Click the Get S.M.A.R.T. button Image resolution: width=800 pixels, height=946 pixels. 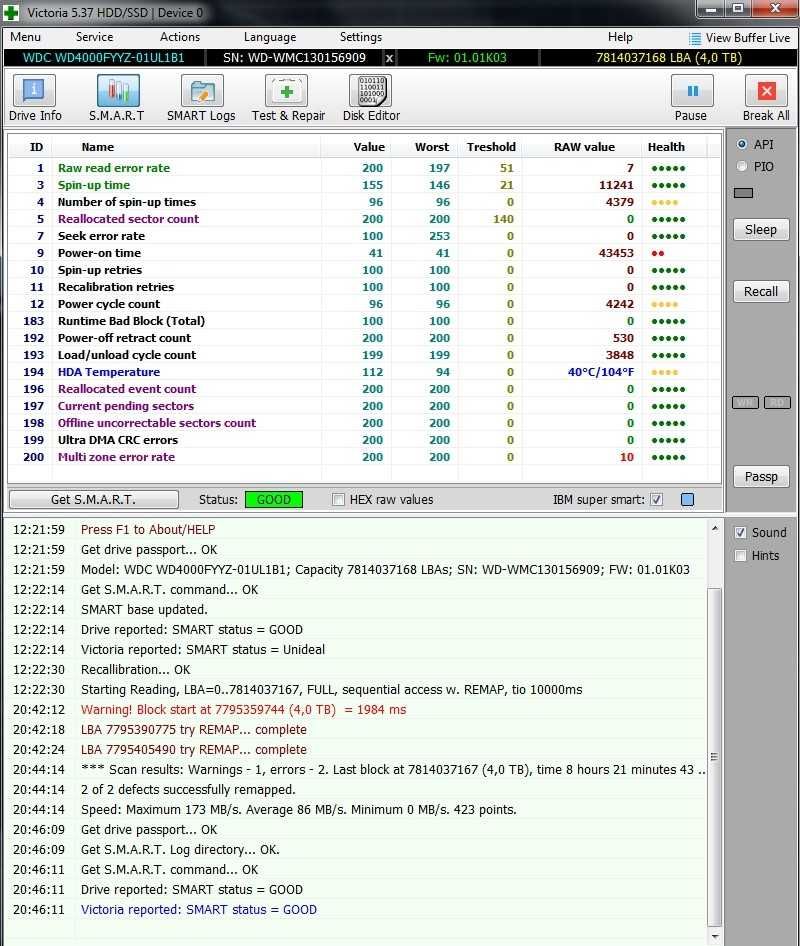point(94,500)
